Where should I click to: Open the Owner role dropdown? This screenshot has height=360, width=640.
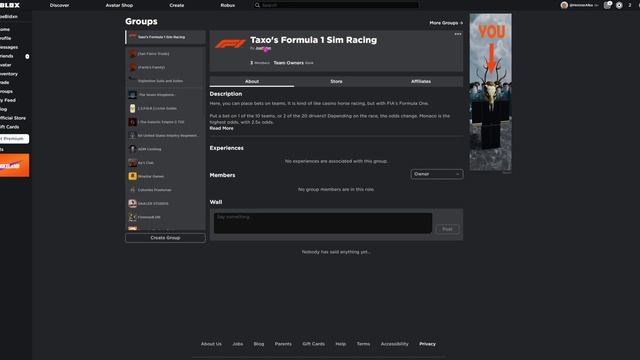[x=437, y=174]
